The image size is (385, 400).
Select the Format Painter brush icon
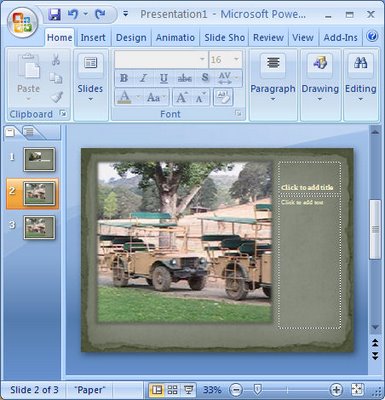click(x=57, y=97)
